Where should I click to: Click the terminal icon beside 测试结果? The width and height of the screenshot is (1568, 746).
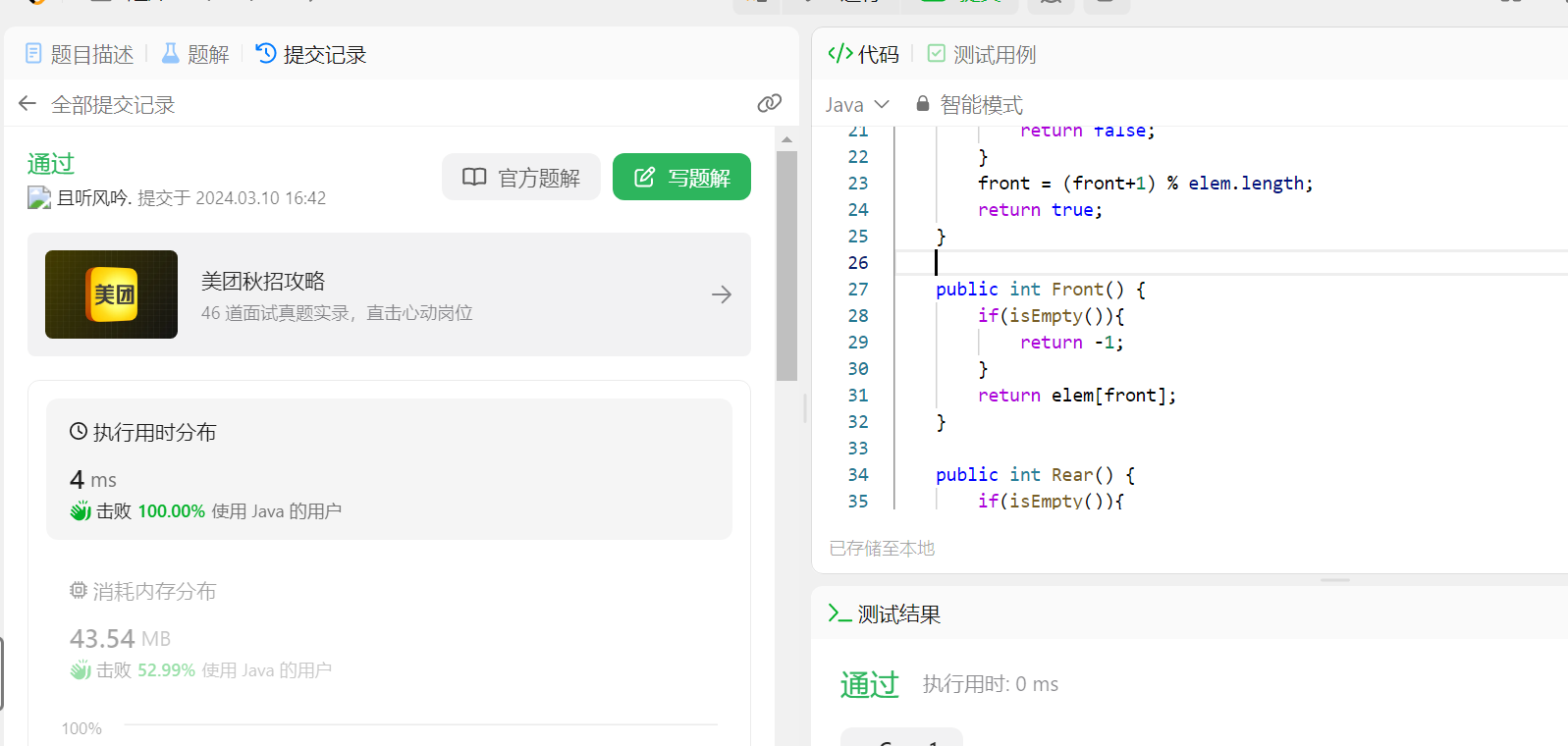tap(839, 613)
